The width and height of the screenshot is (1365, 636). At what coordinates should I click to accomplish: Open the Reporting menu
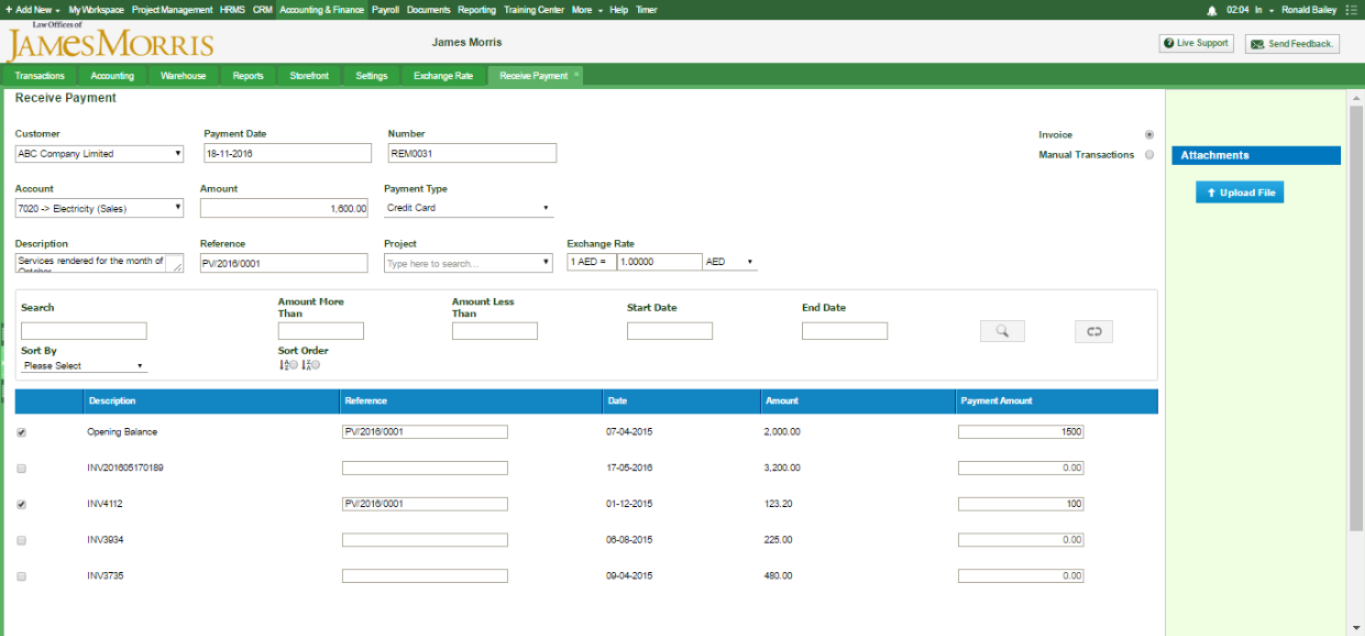(477, 10)
